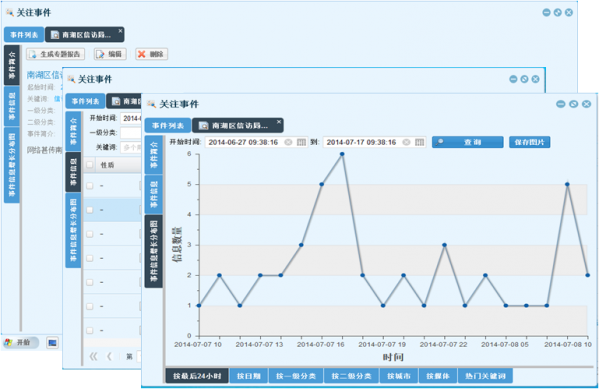Select the 按最后24小时 chart view
The width and height of the screenshot is (600, 389).
(197, 376)
